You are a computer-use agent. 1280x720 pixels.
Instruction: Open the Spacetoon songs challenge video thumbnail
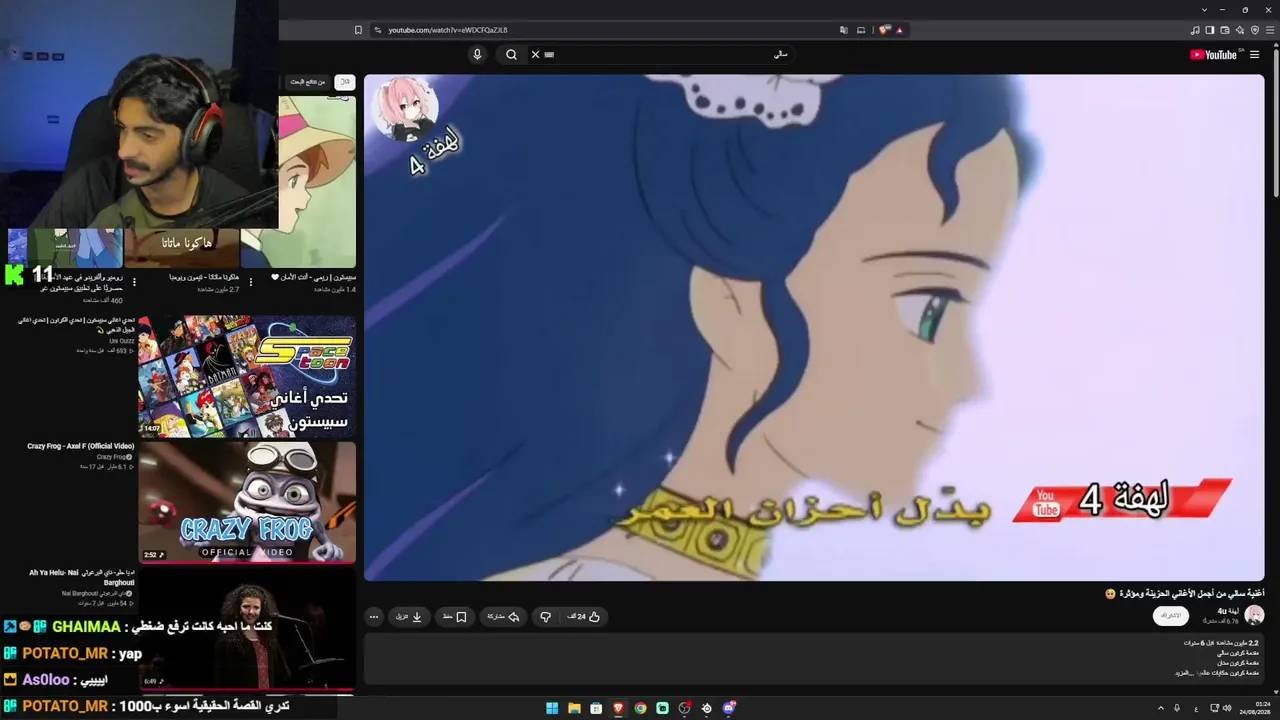[247, 376]
